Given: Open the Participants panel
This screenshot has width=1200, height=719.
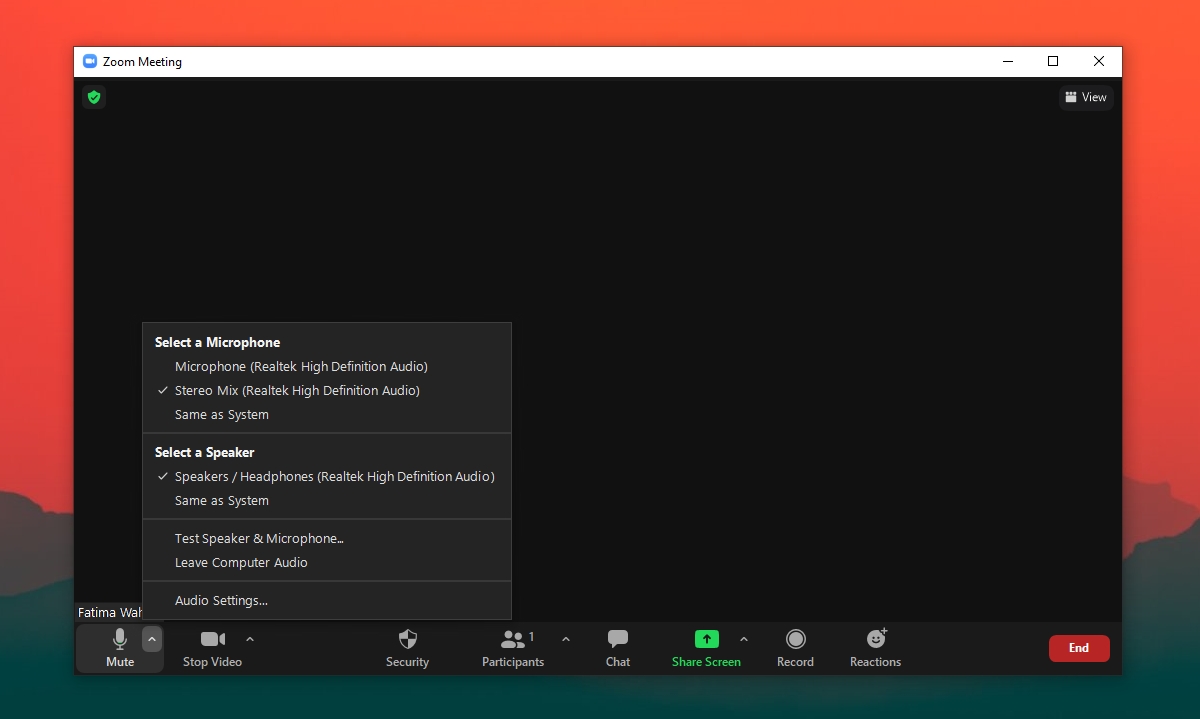Looking at the screenshot, I should [x=513, y=648].
